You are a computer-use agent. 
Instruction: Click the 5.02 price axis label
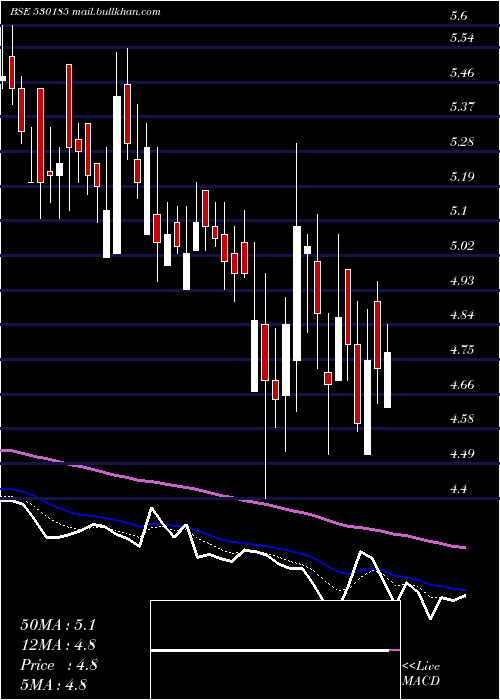(462, 246)
